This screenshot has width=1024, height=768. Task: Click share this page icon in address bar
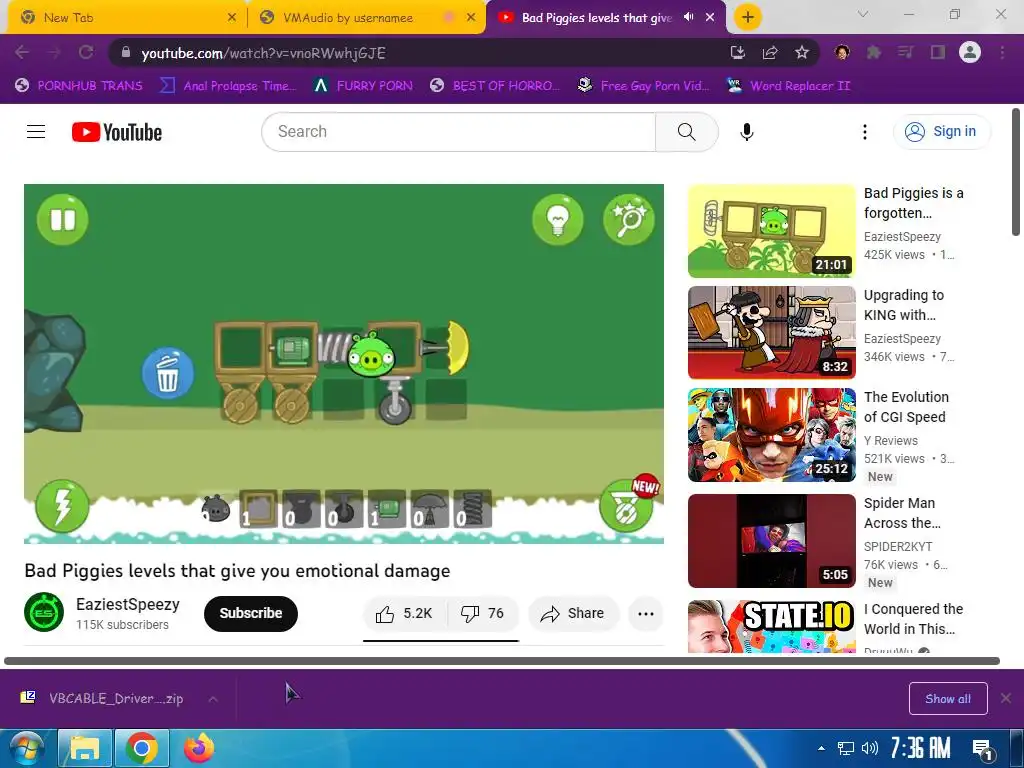pyautogui.click(x=770, y=52)
